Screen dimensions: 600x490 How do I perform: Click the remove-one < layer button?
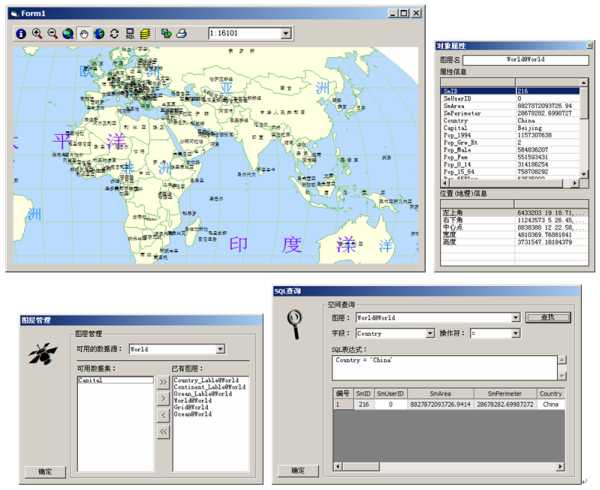click(x=163, y=415)
